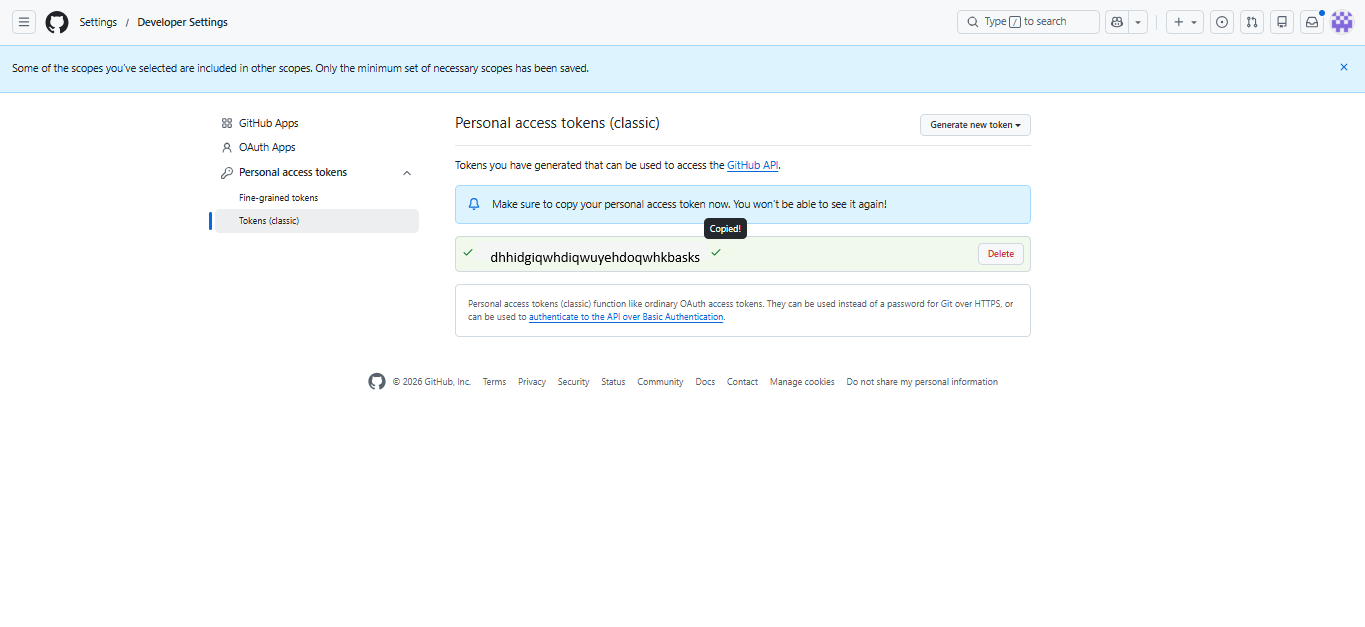The image size is (1365, 627).
Task: Open Terms footer link
Action: click(x=494, y=382)
